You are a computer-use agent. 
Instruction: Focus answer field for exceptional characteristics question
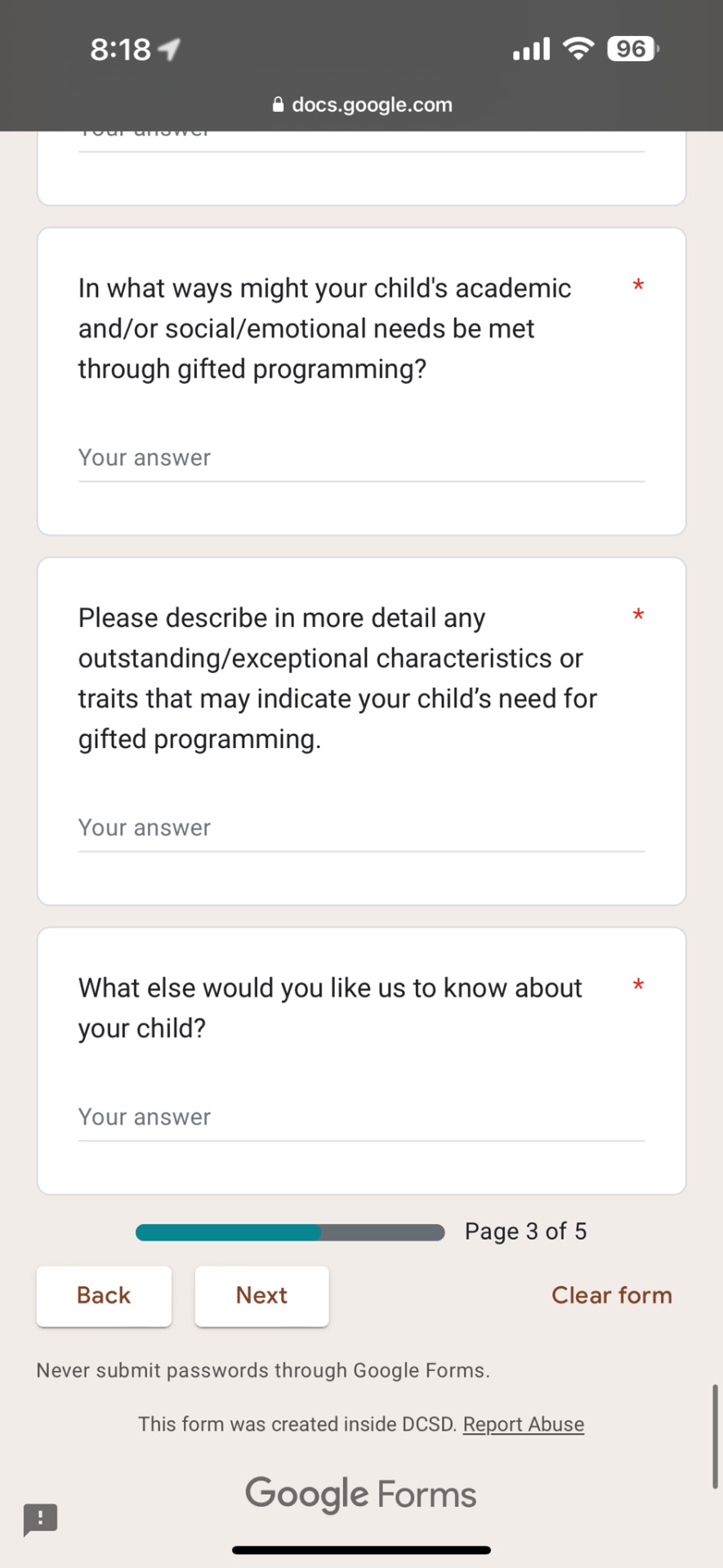click(361, 829)
